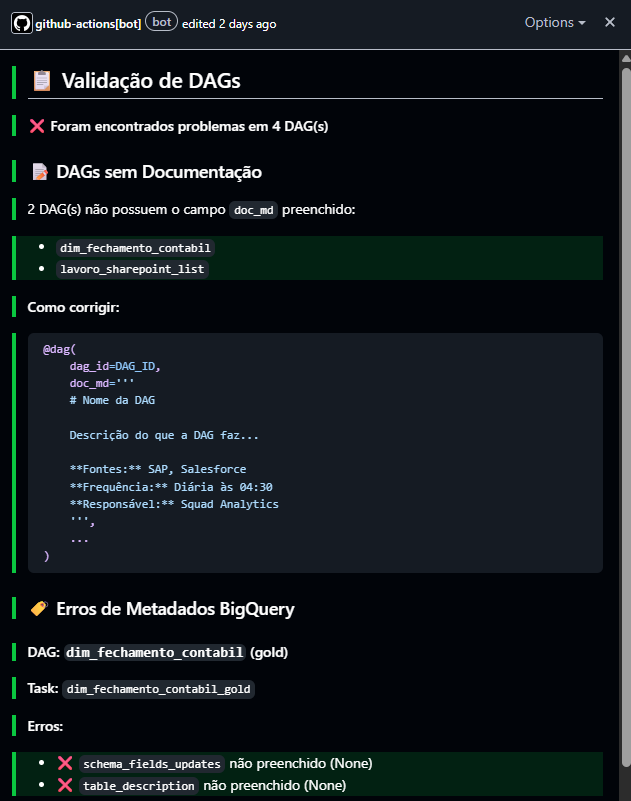Click the clipboard emoji beside Validação de DAGs
The image size is (631, 801).
41,81
